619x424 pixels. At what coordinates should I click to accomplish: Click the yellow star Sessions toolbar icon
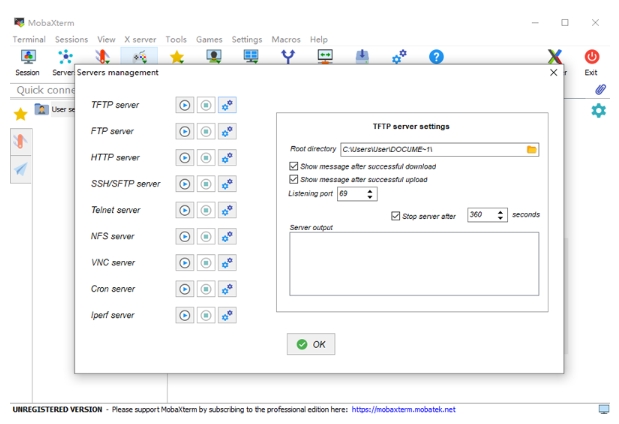click(x=177, y=57)
